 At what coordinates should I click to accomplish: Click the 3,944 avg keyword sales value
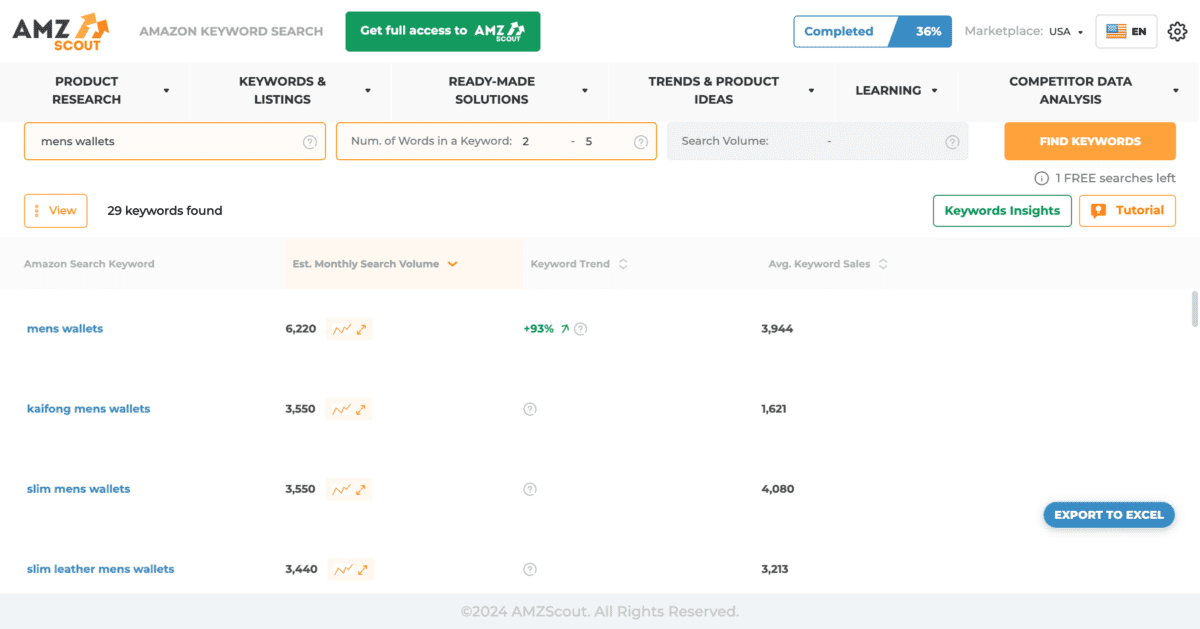(x=777, y=329)
